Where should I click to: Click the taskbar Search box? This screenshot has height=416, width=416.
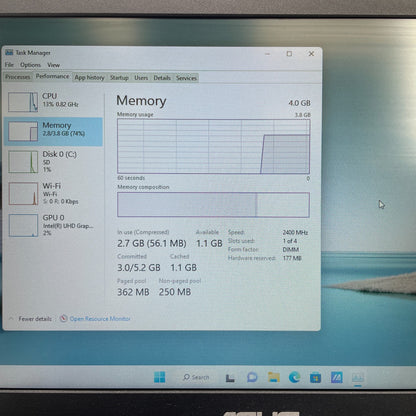tap(196, 377)
